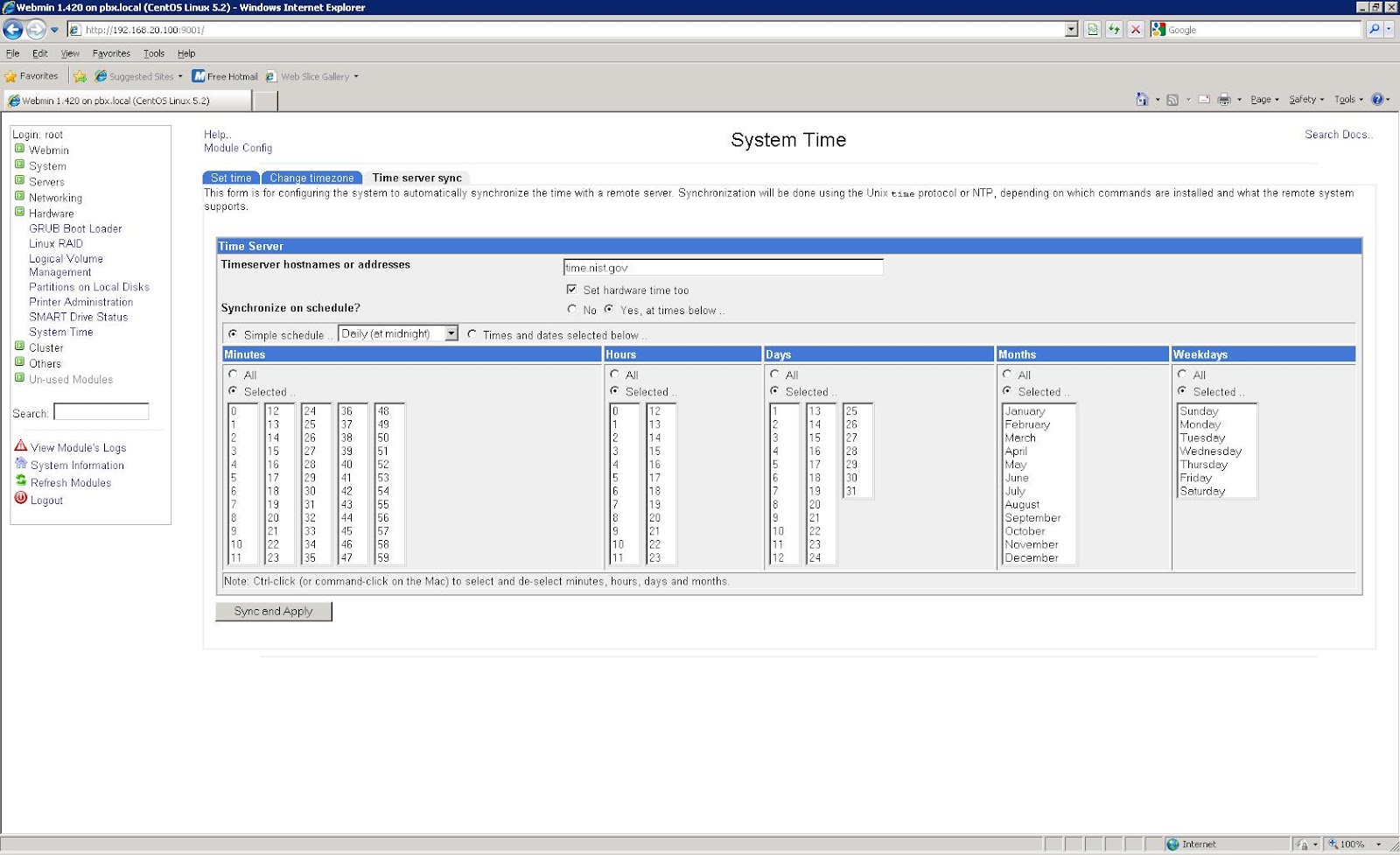The image size is (1400, 855).
Task: Open Web Slice Gallery dropdown
Action: (x=356, y=76)
